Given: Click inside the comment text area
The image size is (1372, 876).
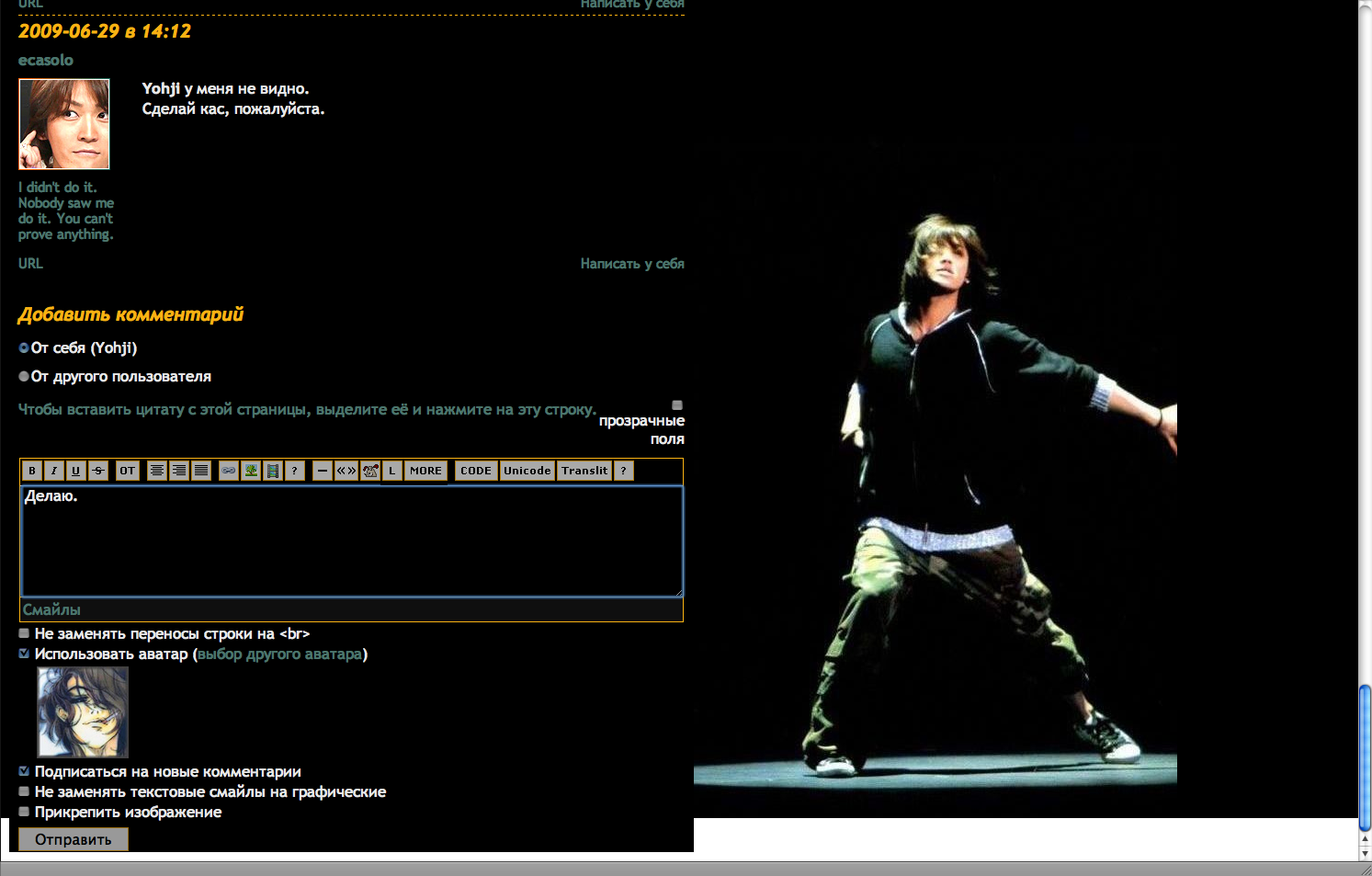Looking at the screenshot, I should [x=351, y=542].
